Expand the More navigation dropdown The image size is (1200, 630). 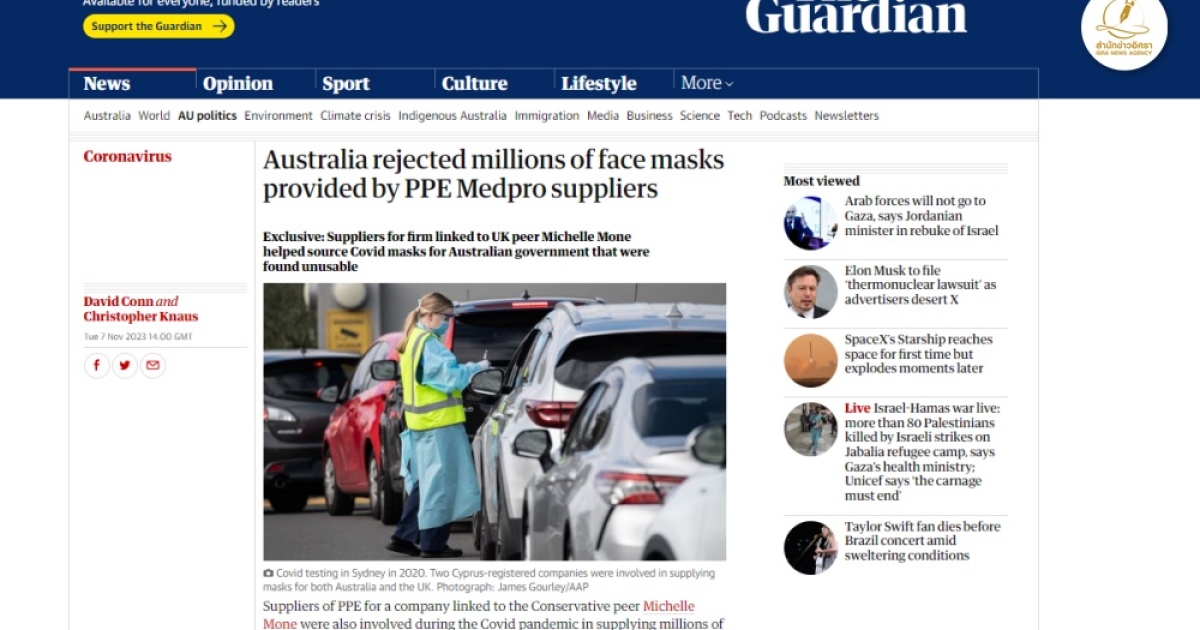[x=707, y=83]
